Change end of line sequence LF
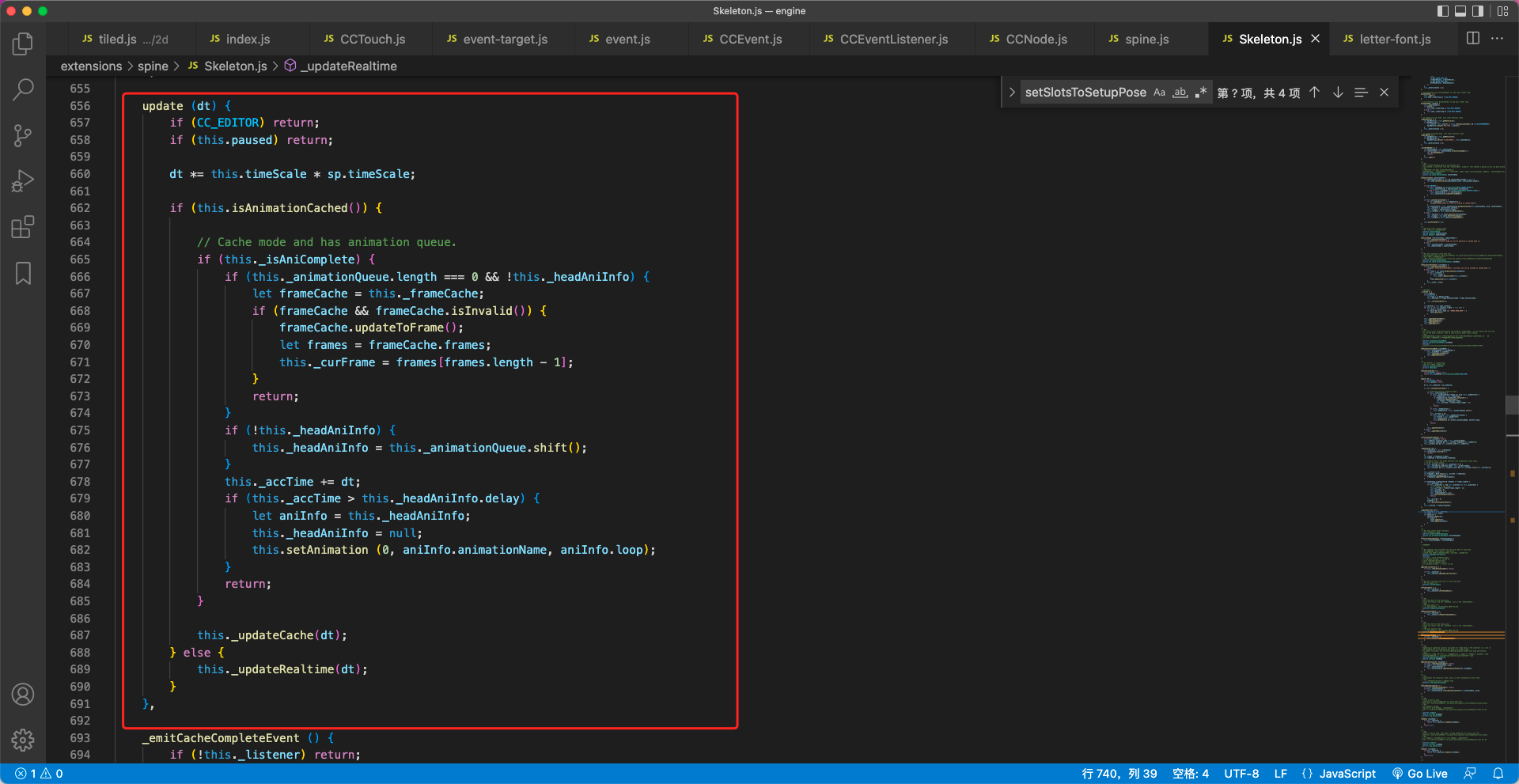The image size is (1519, 784). tap(1281, 774)
